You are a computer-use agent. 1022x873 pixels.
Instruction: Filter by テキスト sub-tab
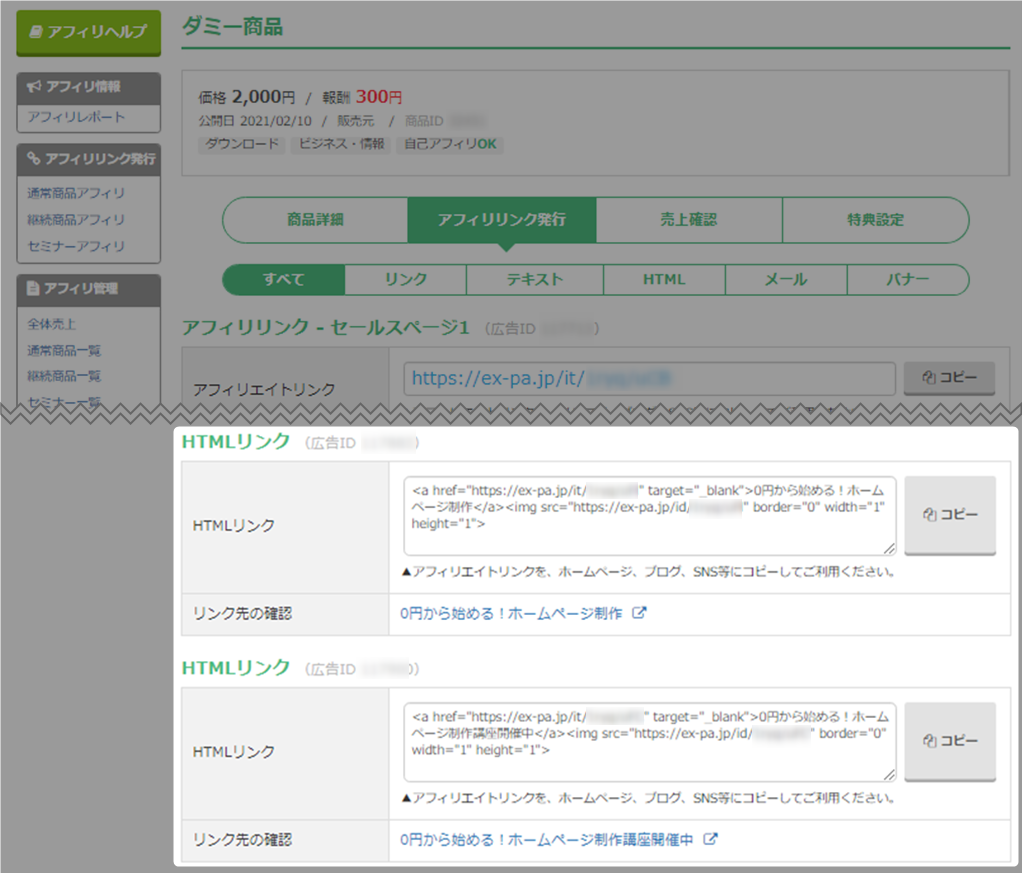point(534,280)
